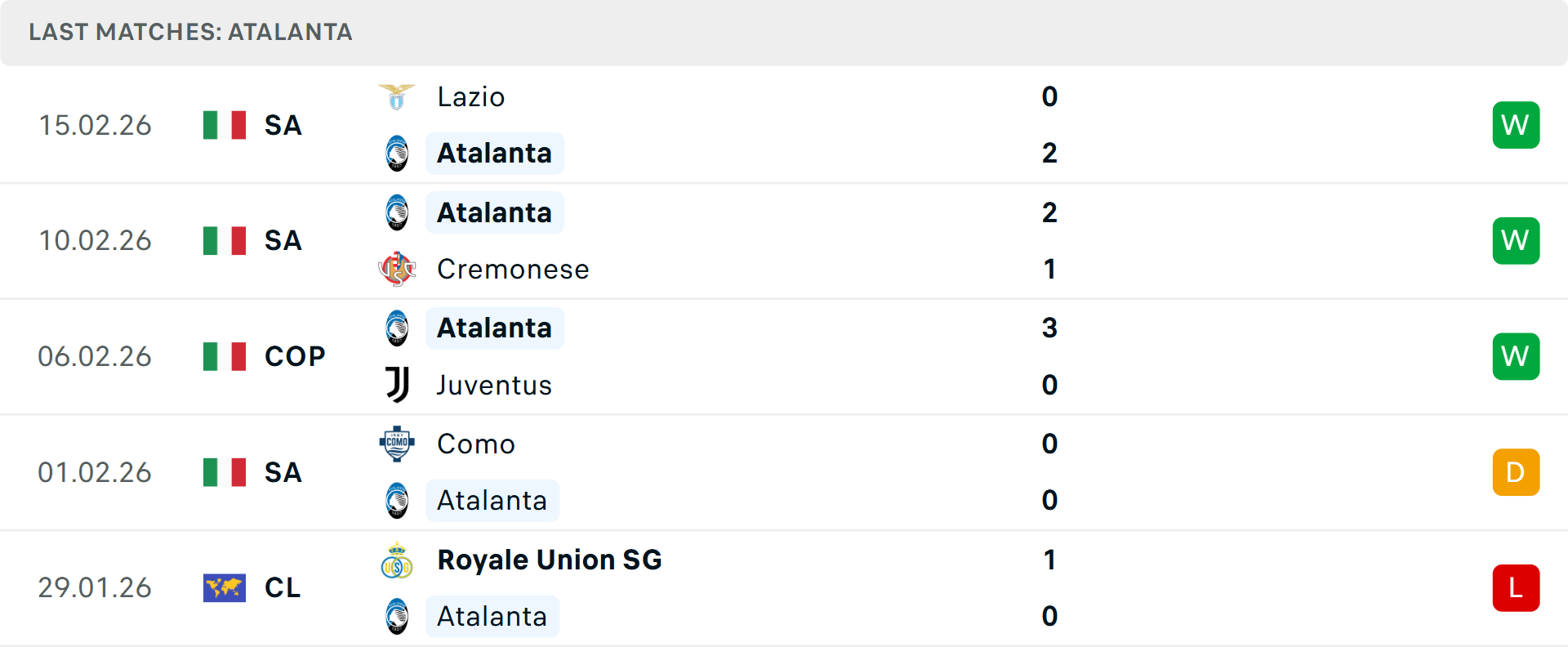Screen dimensions: 1568x647
Task: Click the Lazio team name link
Action: [470, 96]
